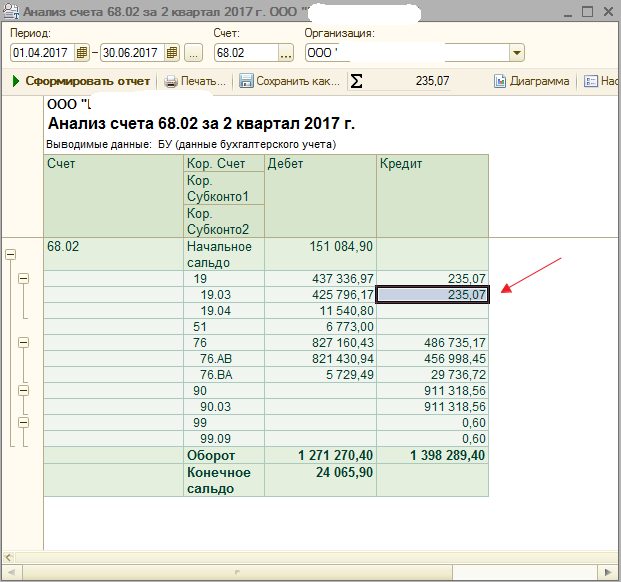The width and height of the screenshot is (621, 582).
Task: Open the Диаграмма chart view
Action: [x=531, y=81]
